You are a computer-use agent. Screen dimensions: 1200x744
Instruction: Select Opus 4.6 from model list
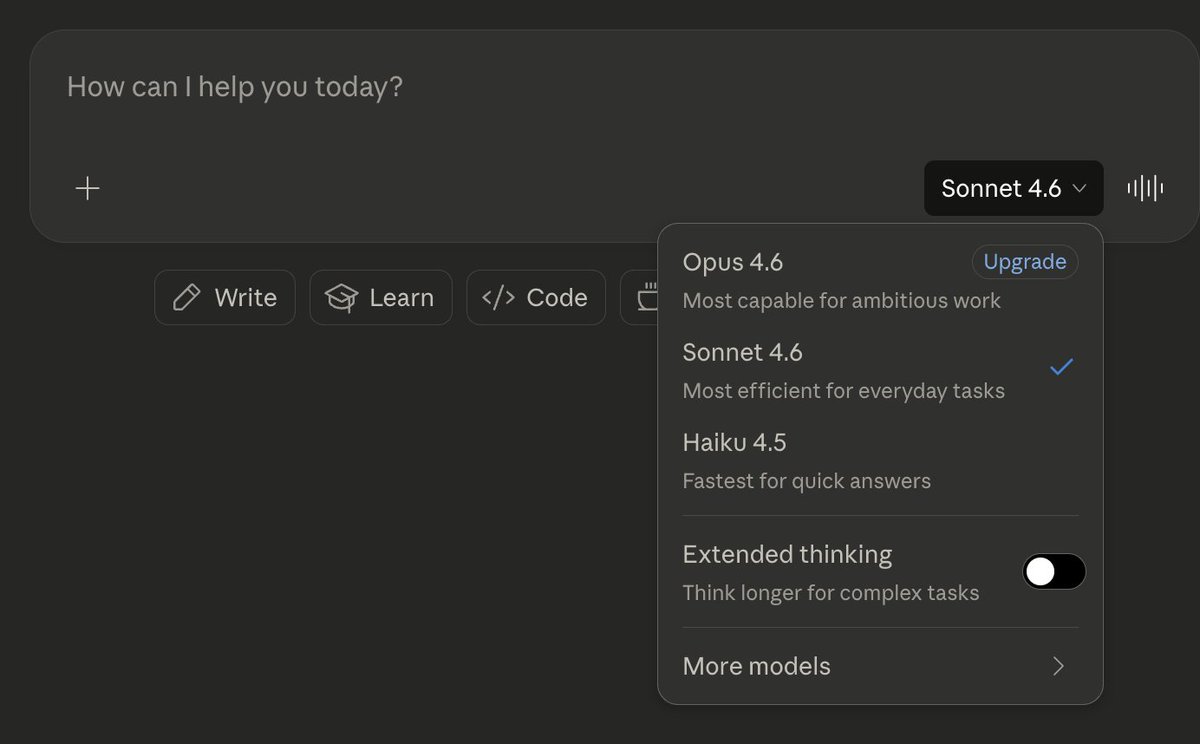(733, 262)
